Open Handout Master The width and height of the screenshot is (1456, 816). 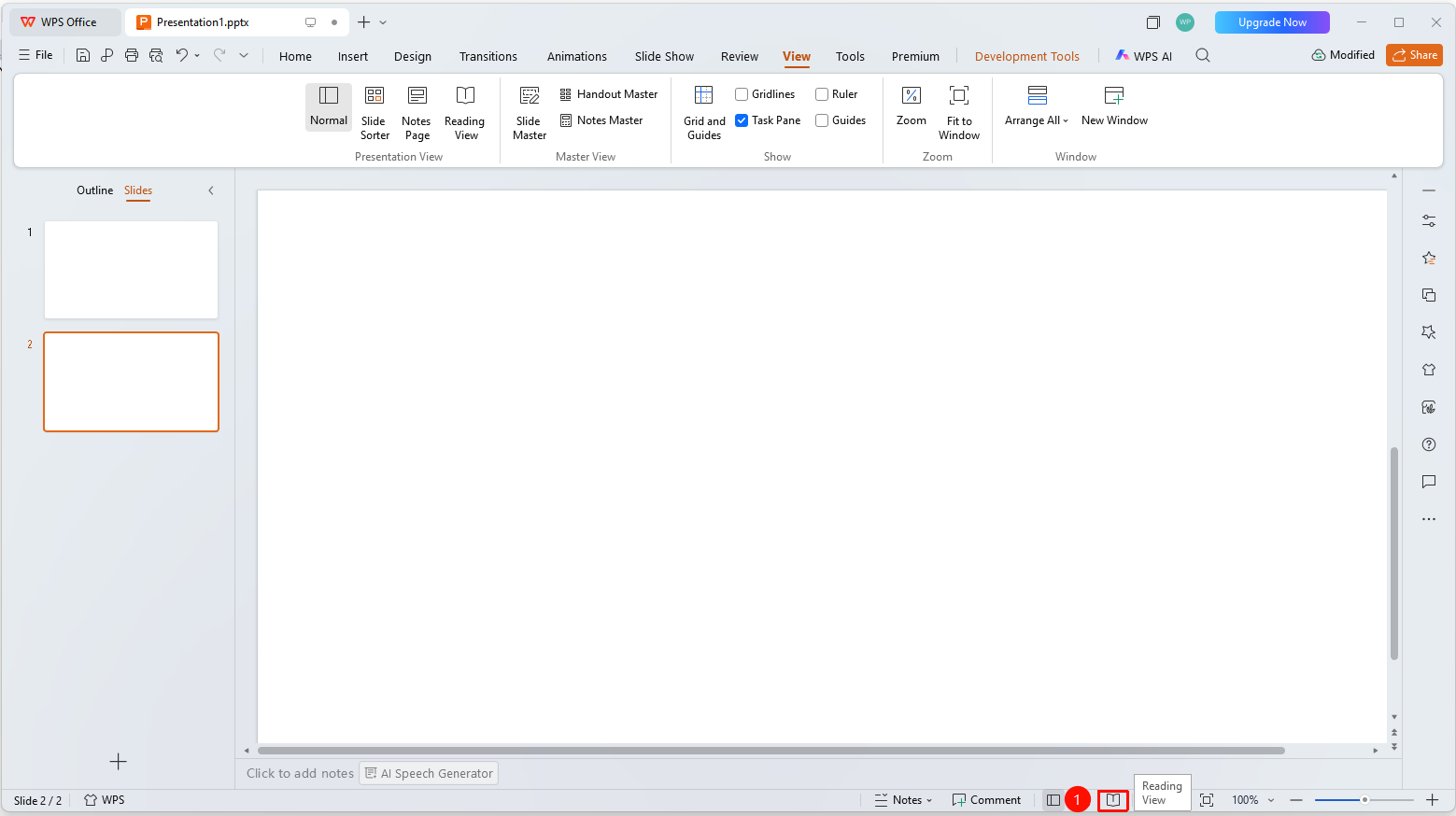tap(609, 94)
